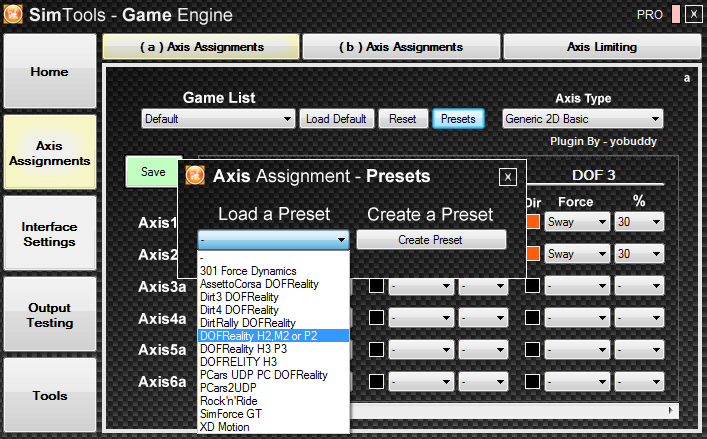Select preset DOFReality H3 P3
Image resolution: width=707 pixels, height=439 pixels.
pyautogui.click(x=273, y=349)
